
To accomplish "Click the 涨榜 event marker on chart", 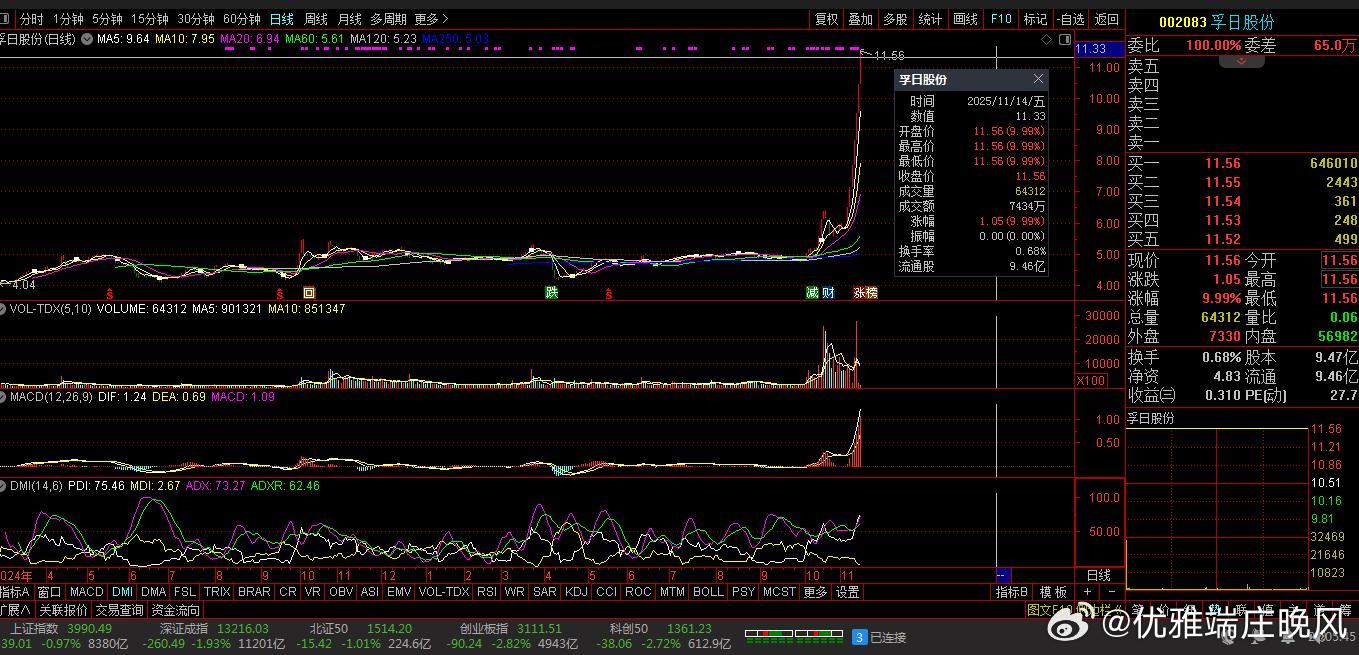I will click(865, 293).
